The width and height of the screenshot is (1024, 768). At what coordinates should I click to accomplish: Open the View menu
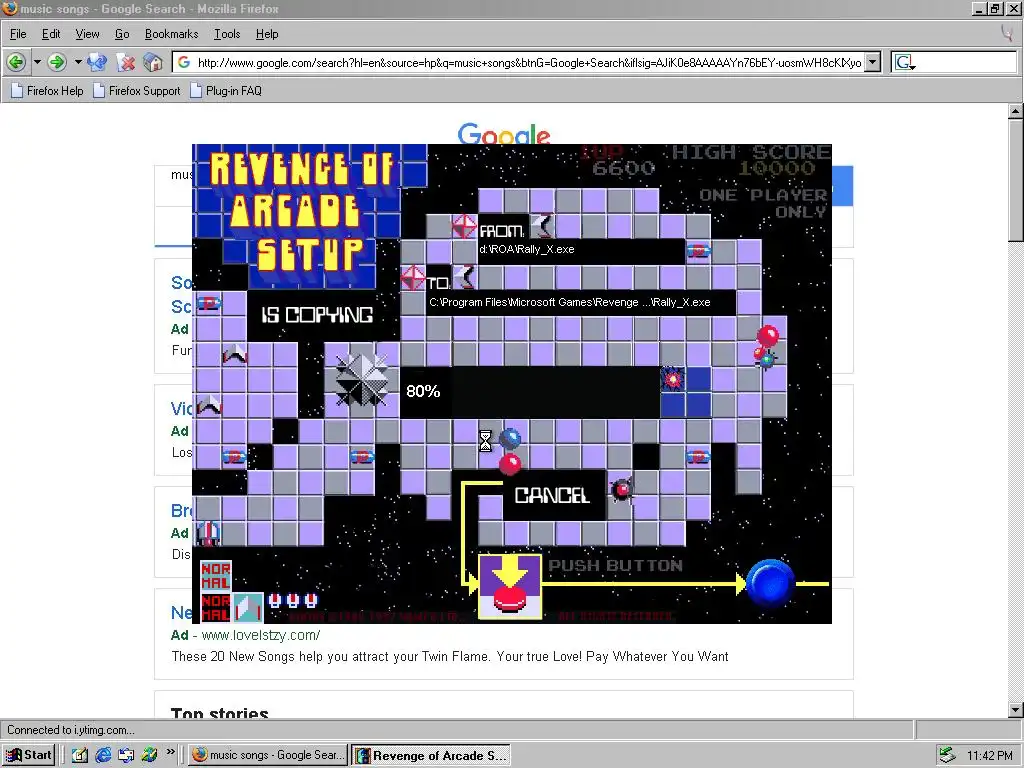[x=87, y=34]
